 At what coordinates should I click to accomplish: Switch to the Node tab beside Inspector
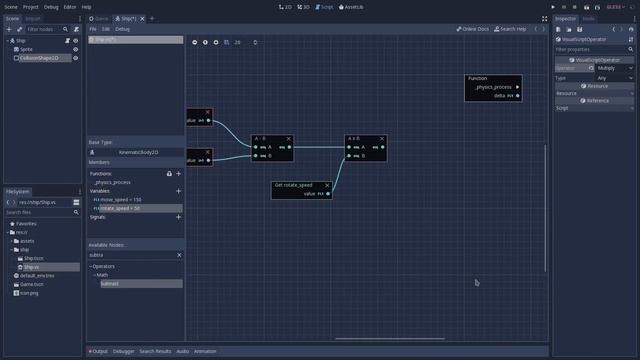[x=588, y=19]
